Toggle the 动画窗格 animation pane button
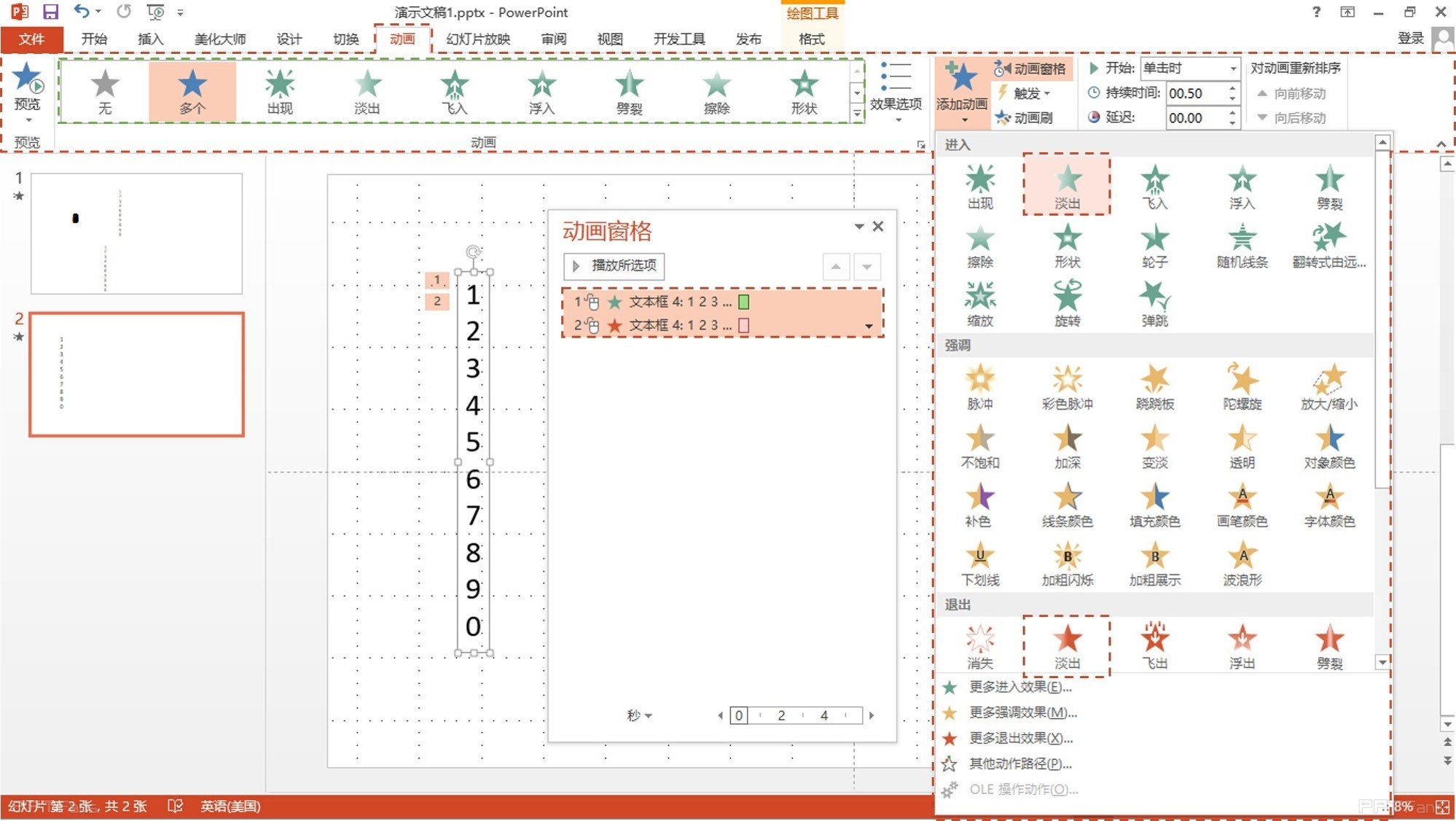 click(1030, 69)
